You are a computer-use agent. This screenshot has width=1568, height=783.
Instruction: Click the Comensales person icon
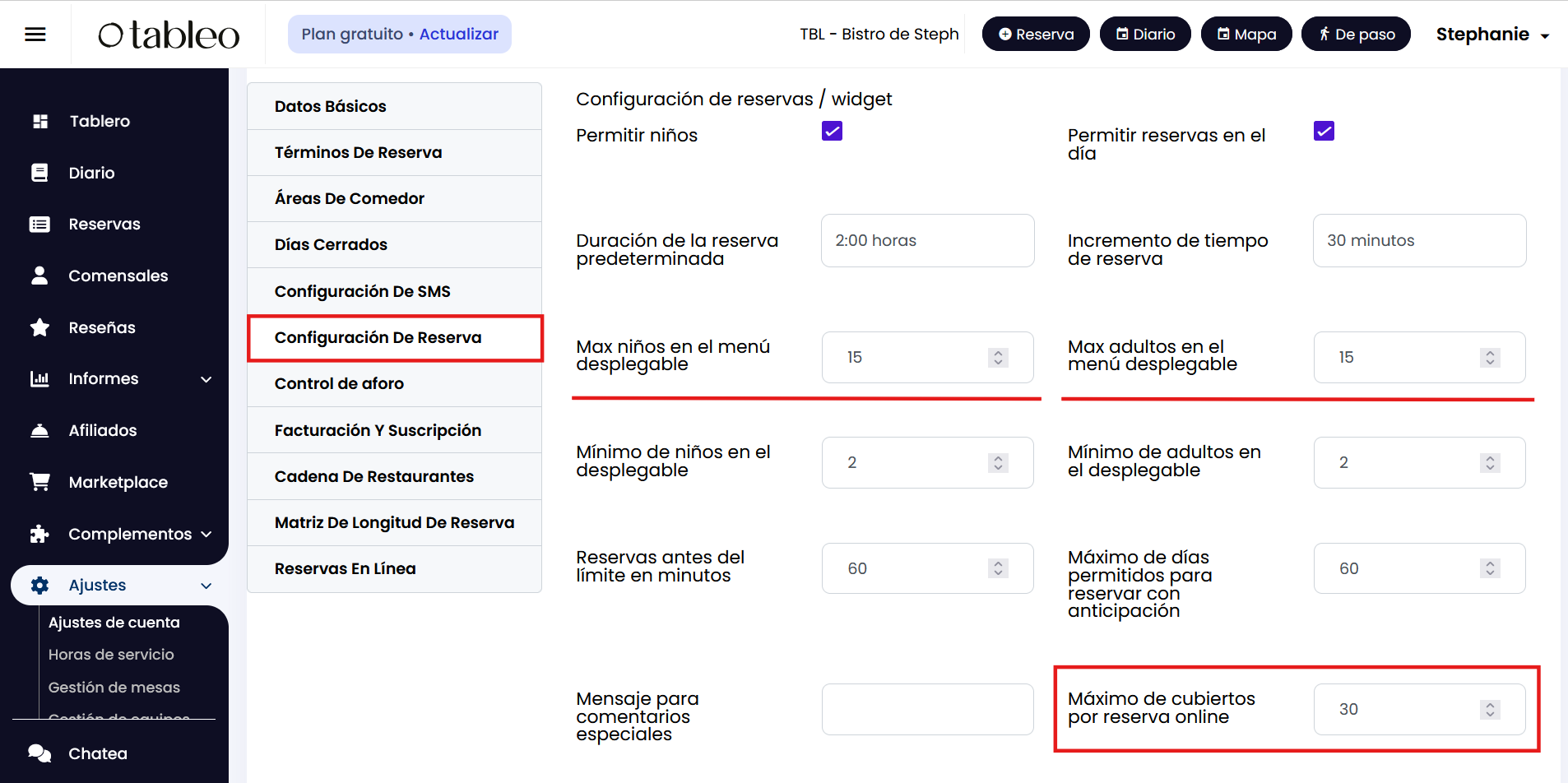coord(39,276)
